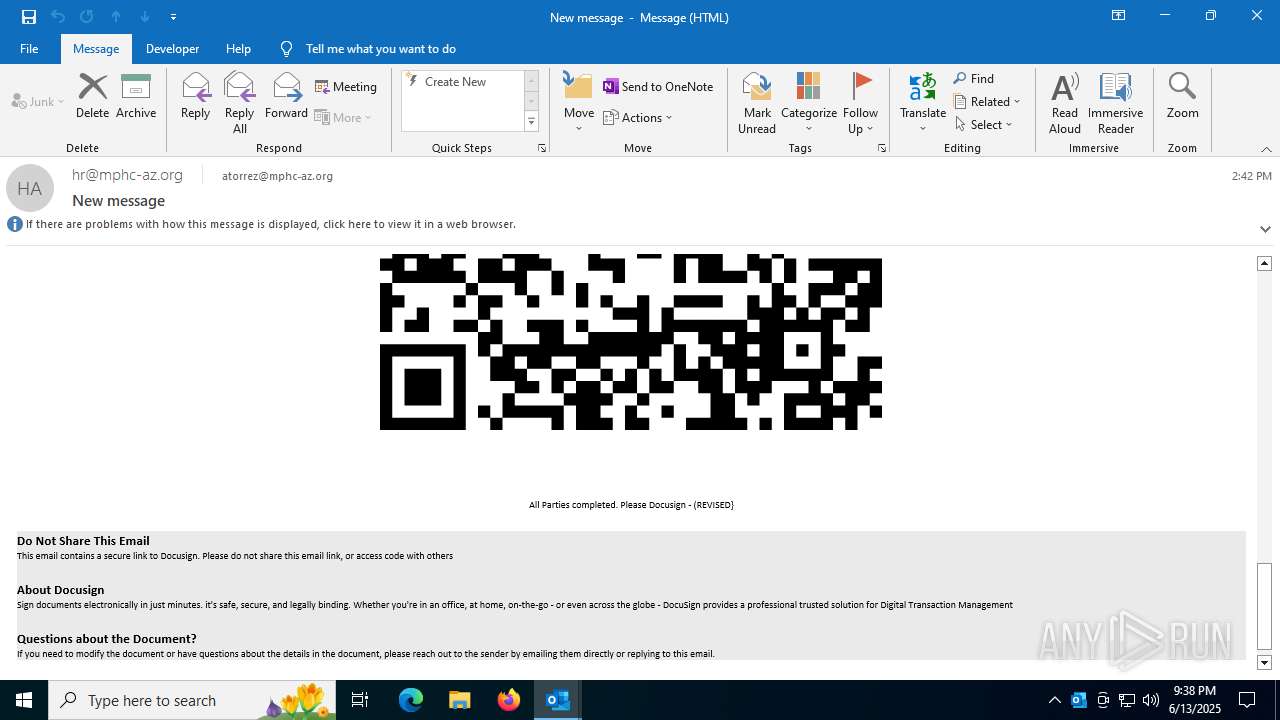Click the view in web browser info bar
Viewport: 1280px width, 720px height.
[270, 224]
